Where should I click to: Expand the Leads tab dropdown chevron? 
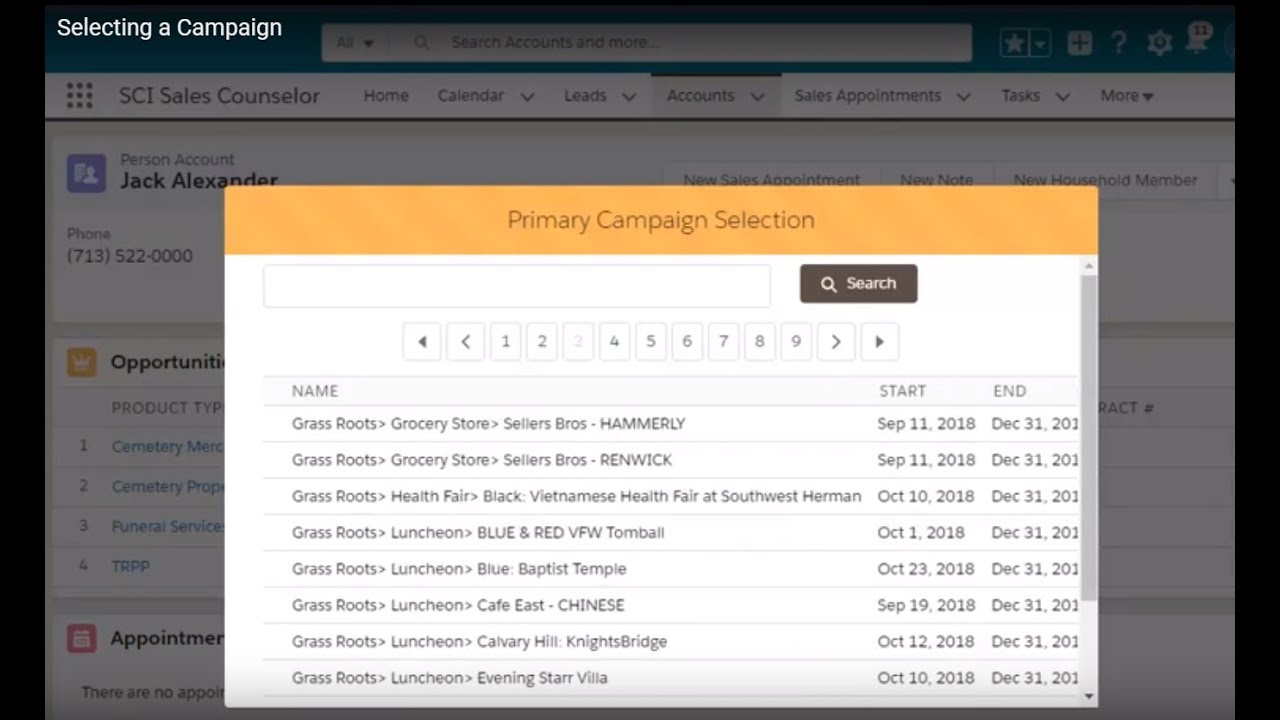pos(629,97)
